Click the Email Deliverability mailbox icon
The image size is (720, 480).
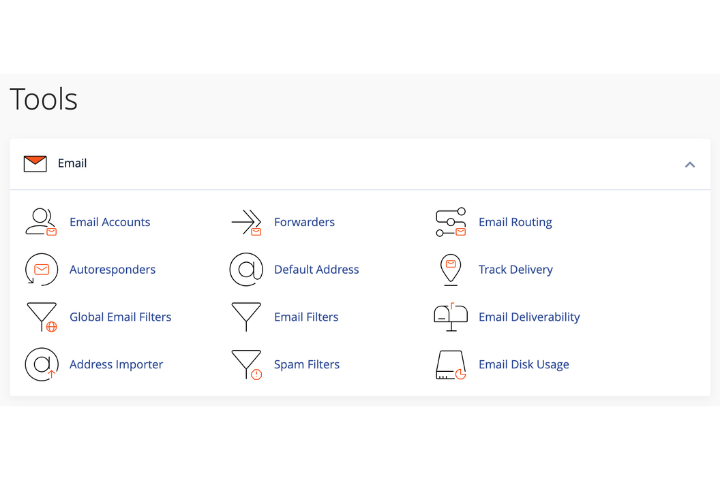pyautogui.click(x=451, y=317)
